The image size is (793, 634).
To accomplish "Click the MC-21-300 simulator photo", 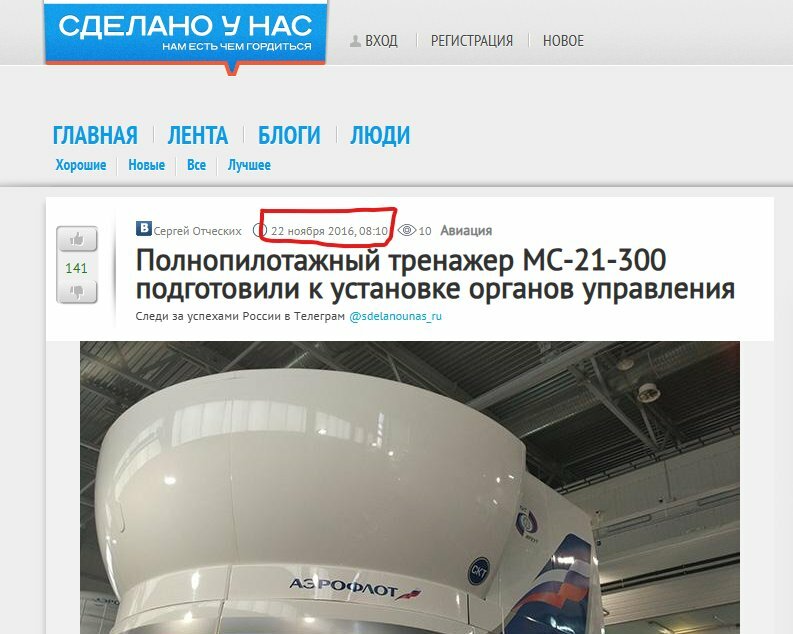I will click(410, 487).
